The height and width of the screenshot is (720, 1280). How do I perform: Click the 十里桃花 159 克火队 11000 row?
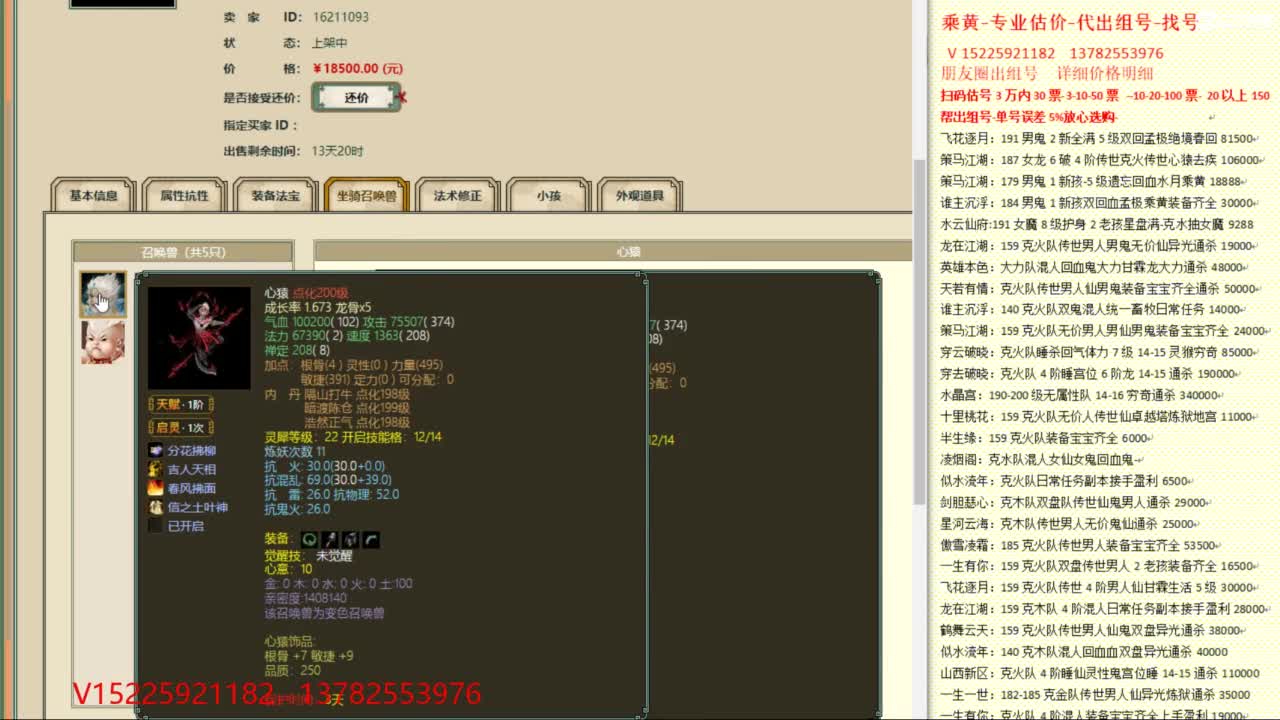click(1100, 417)
